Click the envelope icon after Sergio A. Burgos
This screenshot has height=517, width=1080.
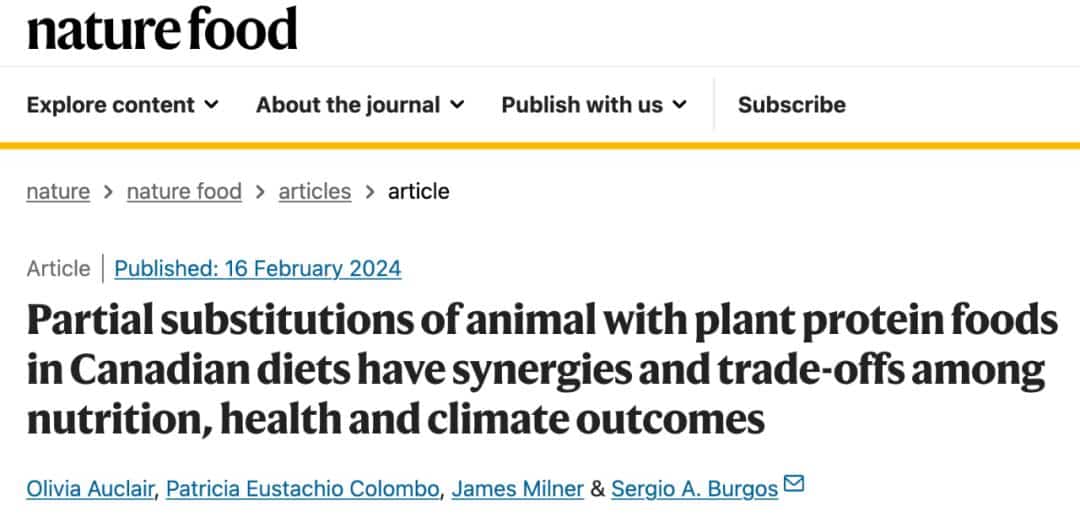(x=794, y=485)
